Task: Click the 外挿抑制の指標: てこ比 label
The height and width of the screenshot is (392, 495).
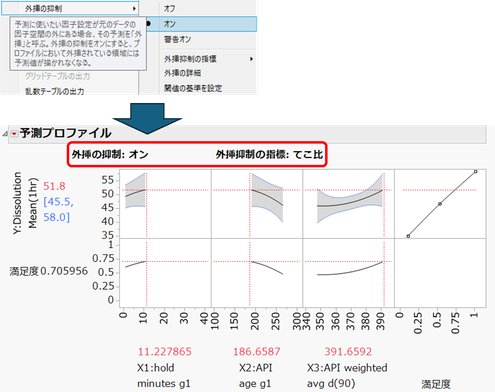Action: [x=269, y=154]
